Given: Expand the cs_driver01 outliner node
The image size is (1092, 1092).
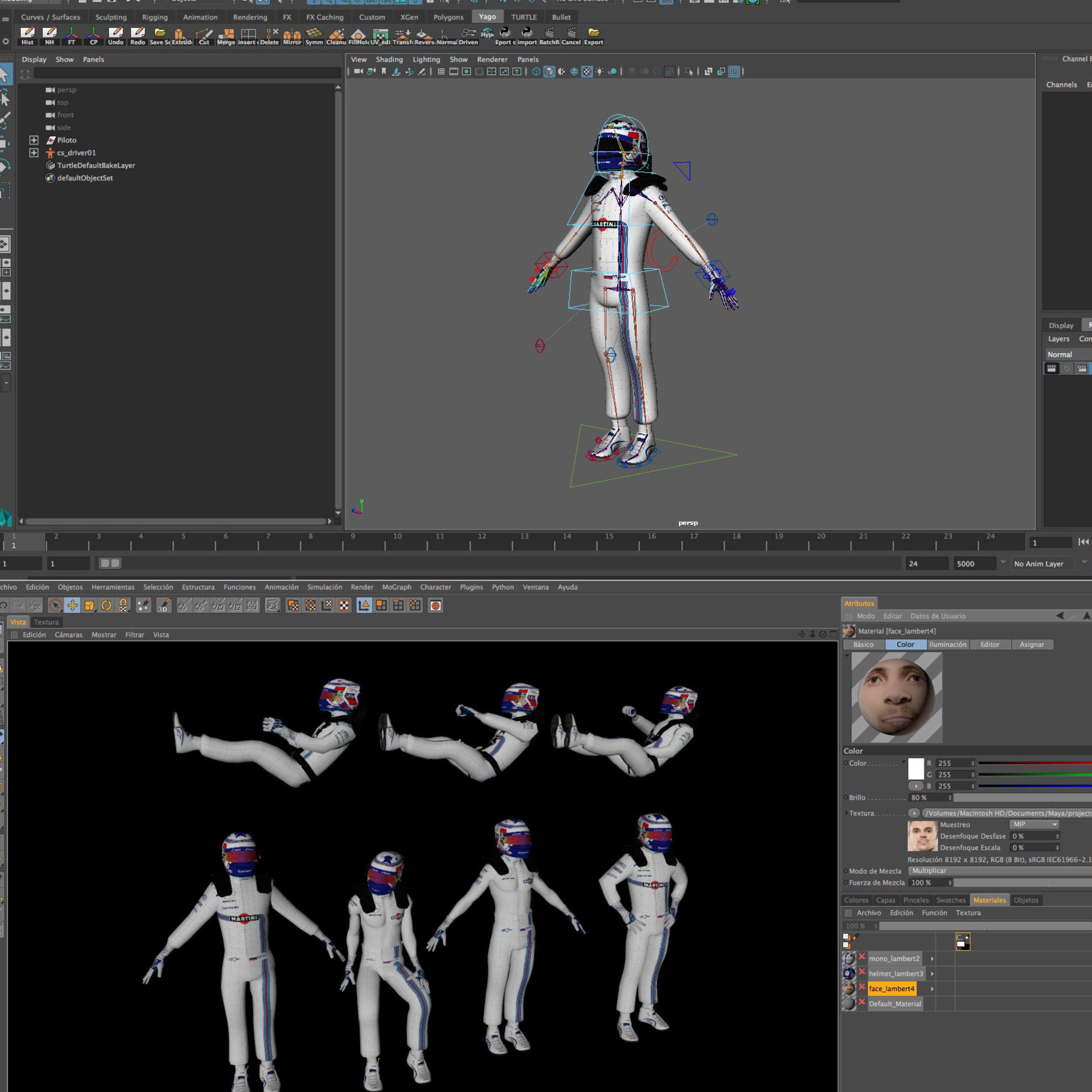Looking at the screenshot, I should pyautogui.click(x=34, y=152).
